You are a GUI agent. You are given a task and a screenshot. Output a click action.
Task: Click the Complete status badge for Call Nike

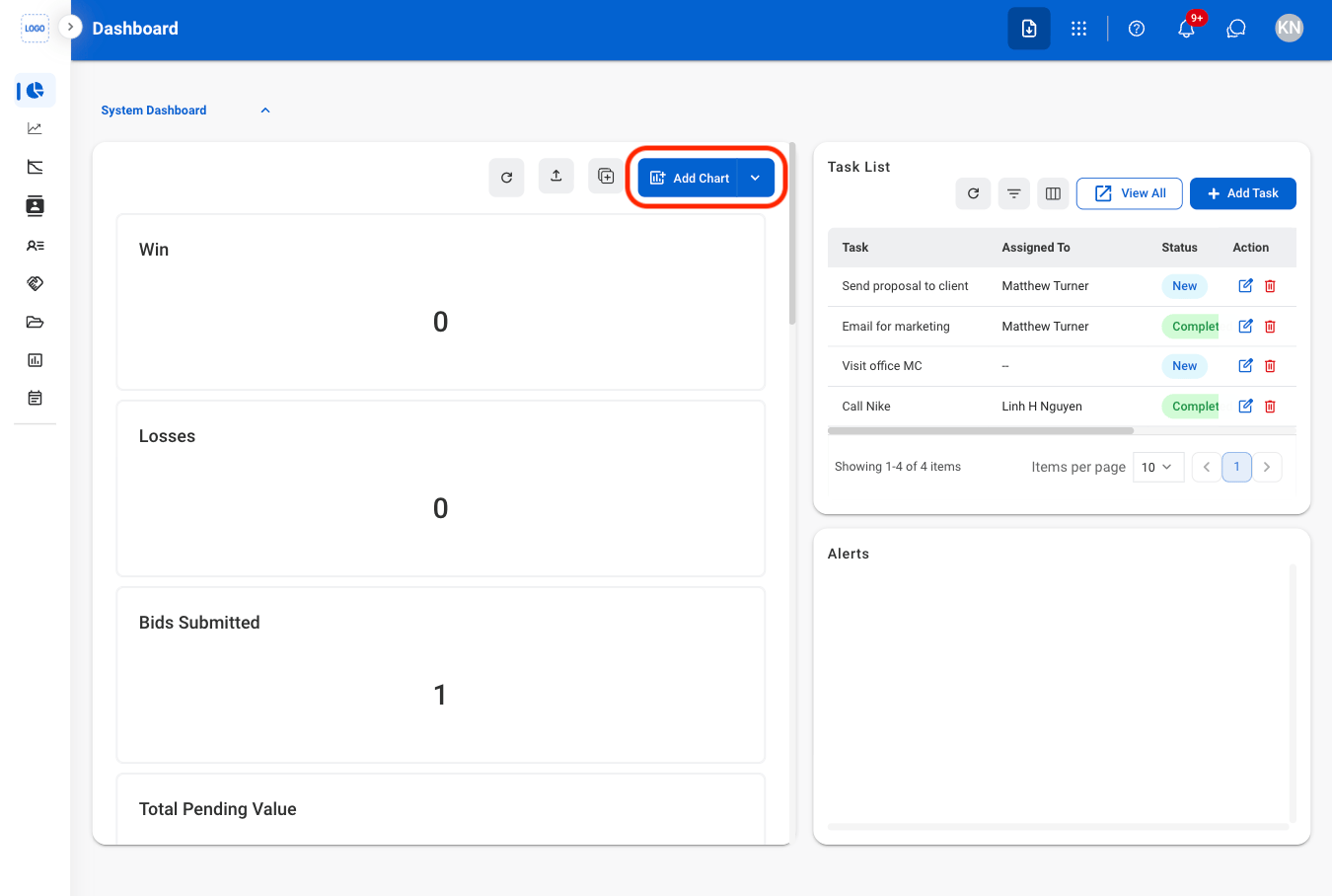coord(1191,406)
